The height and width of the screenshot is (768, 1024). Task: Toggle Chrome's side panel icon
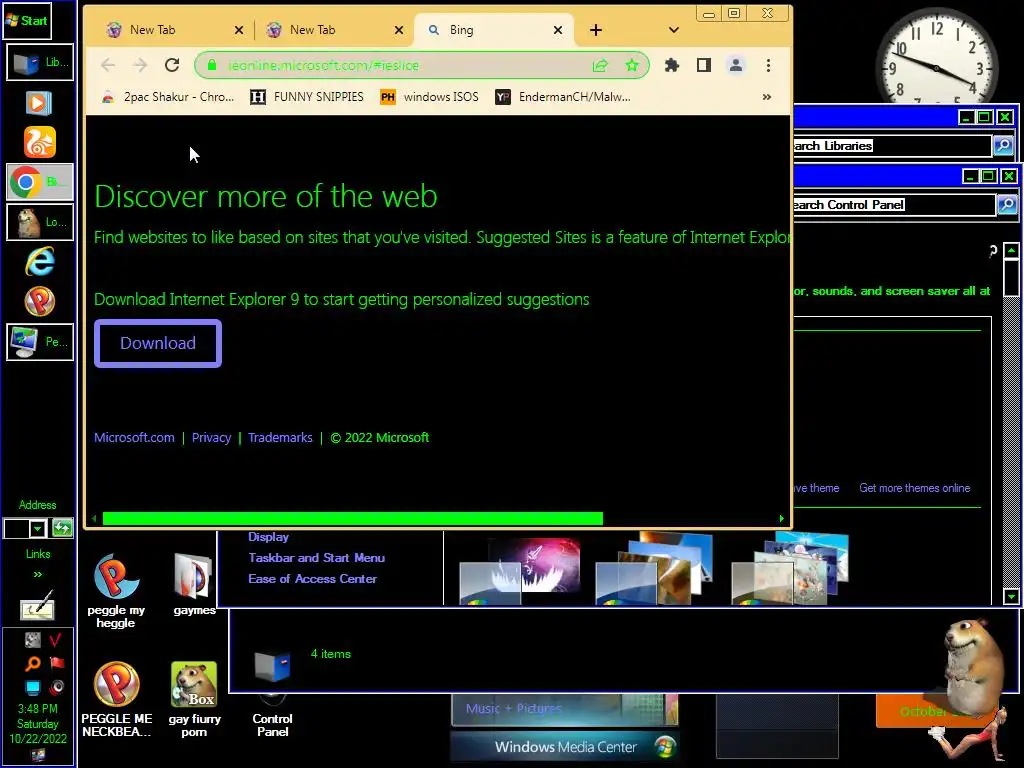click(x=703, y=65)
